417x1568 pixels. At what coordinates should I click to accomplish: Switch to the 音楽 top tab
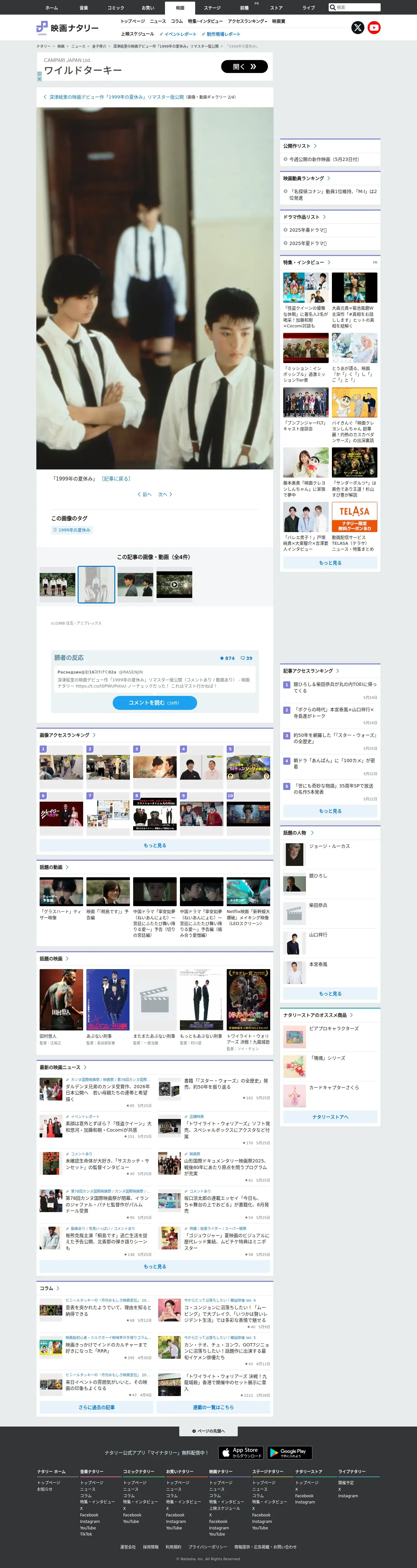[x=83, y=8]
